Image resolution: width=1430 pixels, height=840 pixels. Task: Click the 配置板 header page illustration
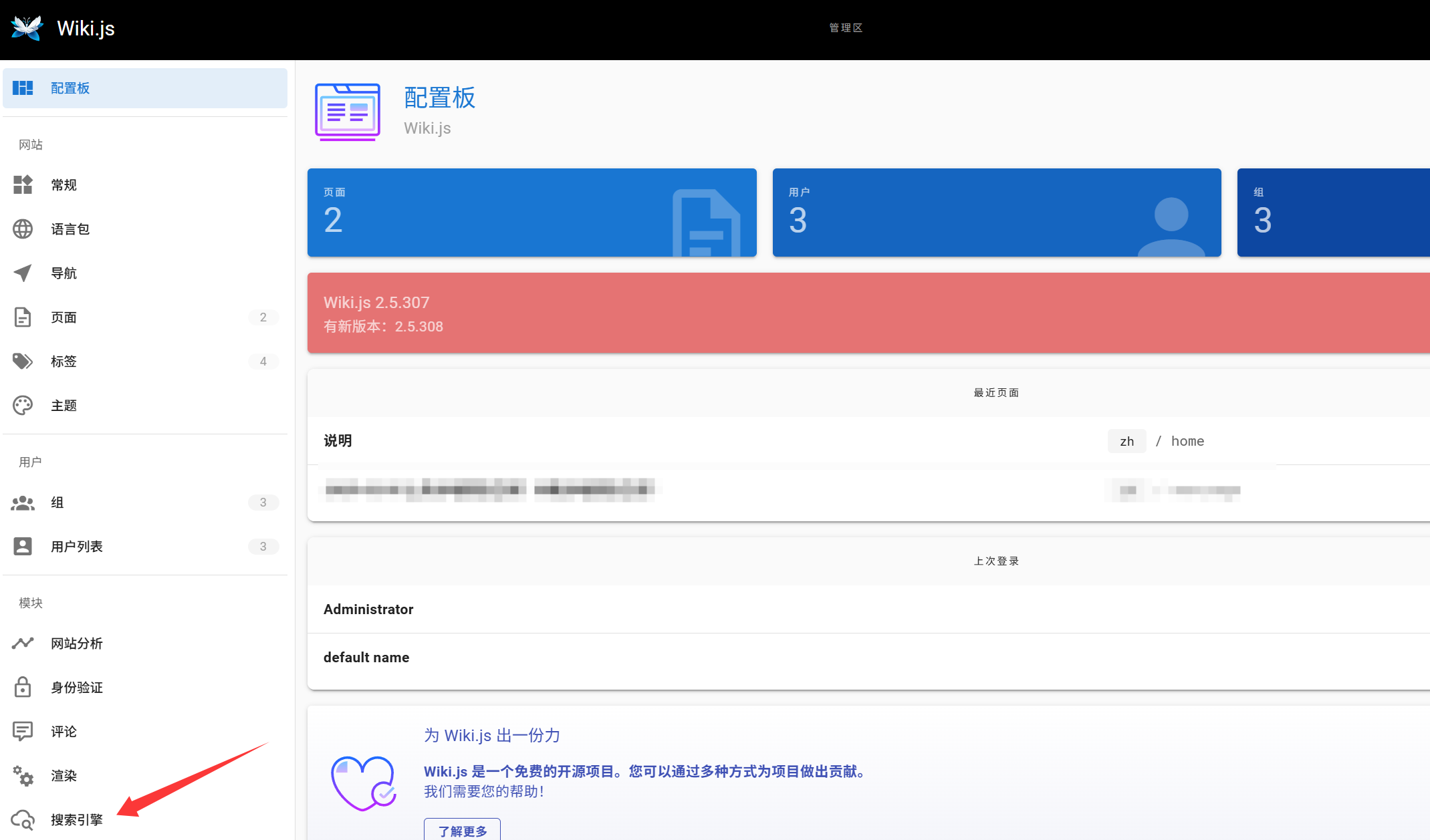(348, 112)
